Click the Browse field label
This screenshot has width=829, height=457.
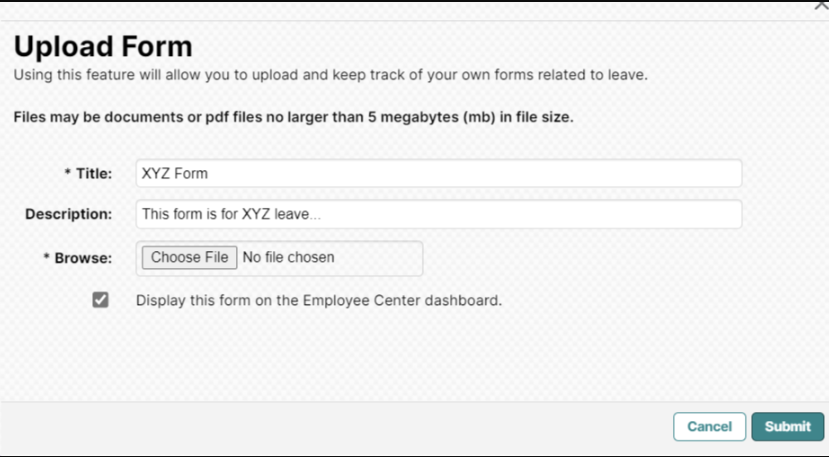83,258
